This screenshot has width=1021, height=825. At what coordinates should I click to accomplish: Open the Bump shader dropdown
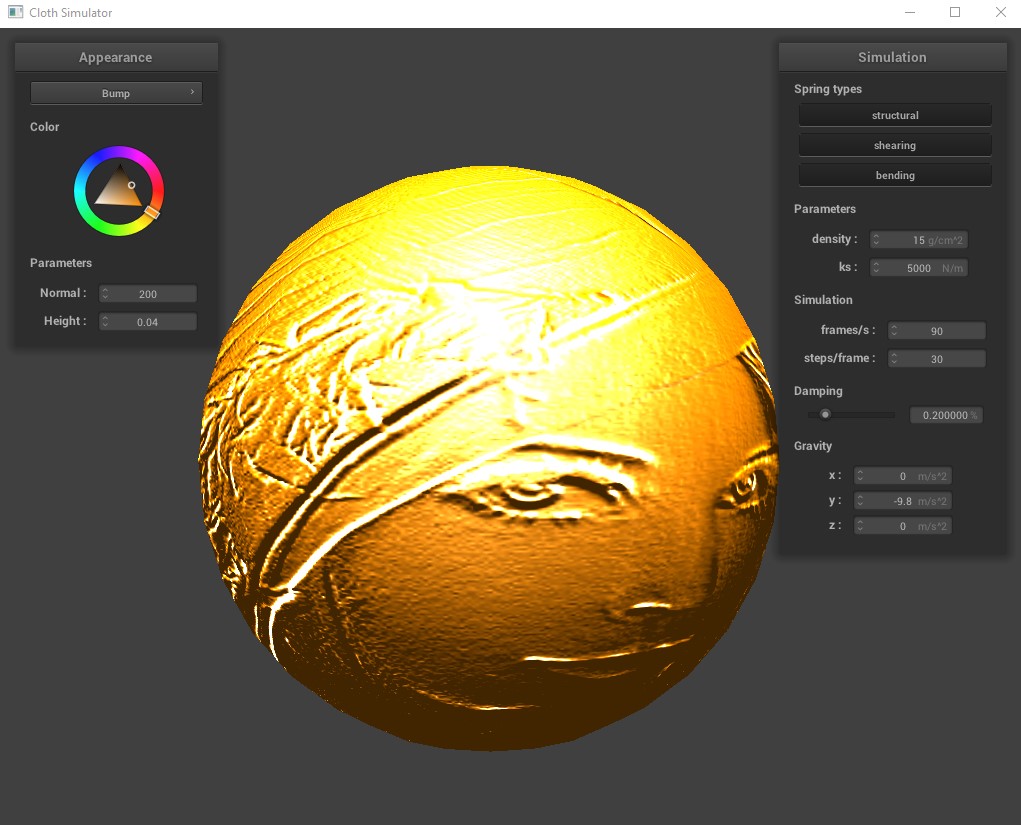(116, 93)
